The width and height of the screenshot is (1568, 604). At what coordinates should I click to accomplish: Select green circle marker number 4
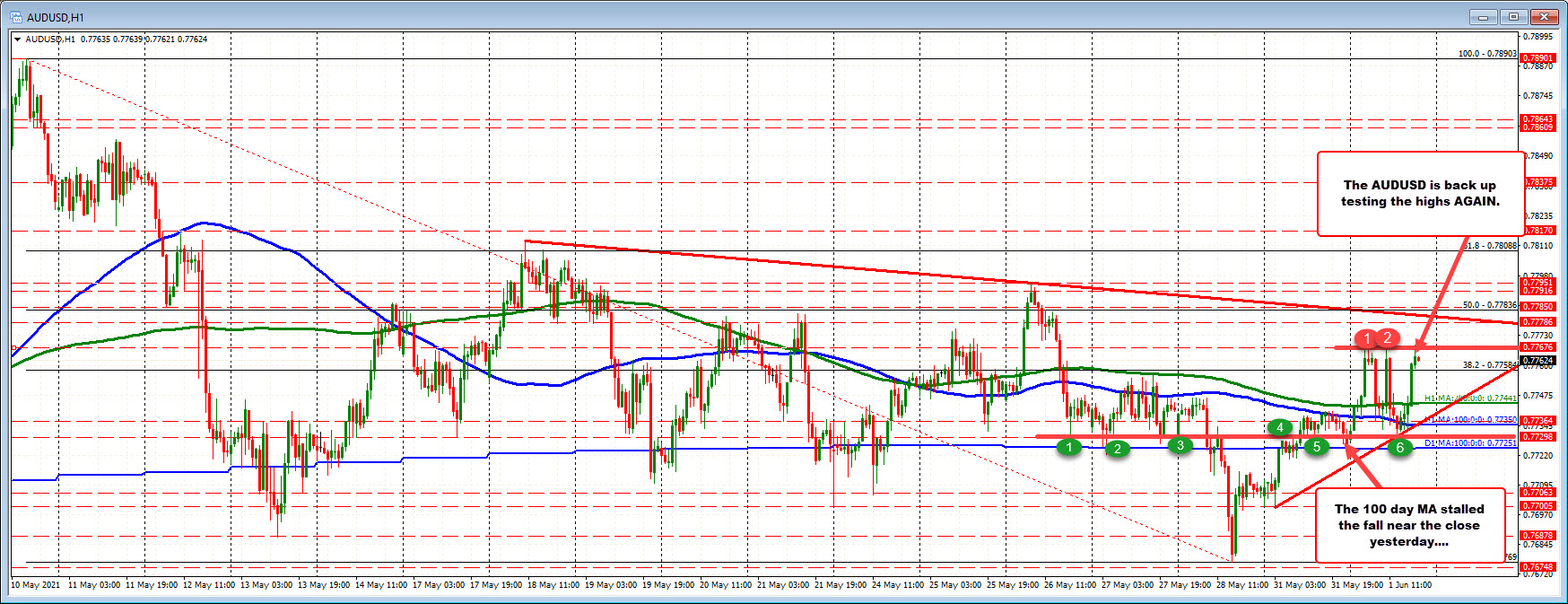(1280, 428)
